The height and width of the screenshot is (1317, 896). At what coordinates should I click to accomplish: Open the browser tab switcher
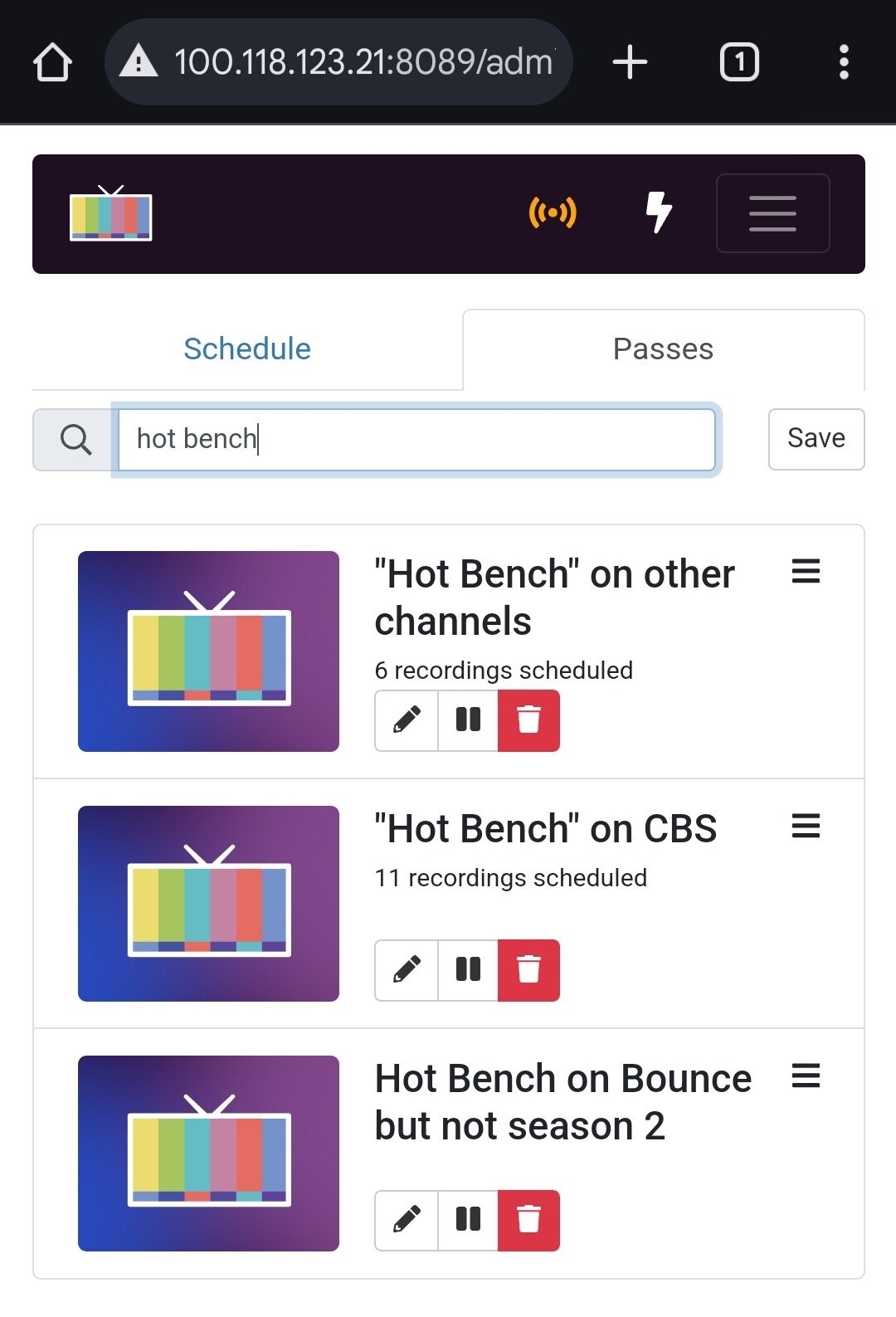pyautogui.click(x=738, y=62)
